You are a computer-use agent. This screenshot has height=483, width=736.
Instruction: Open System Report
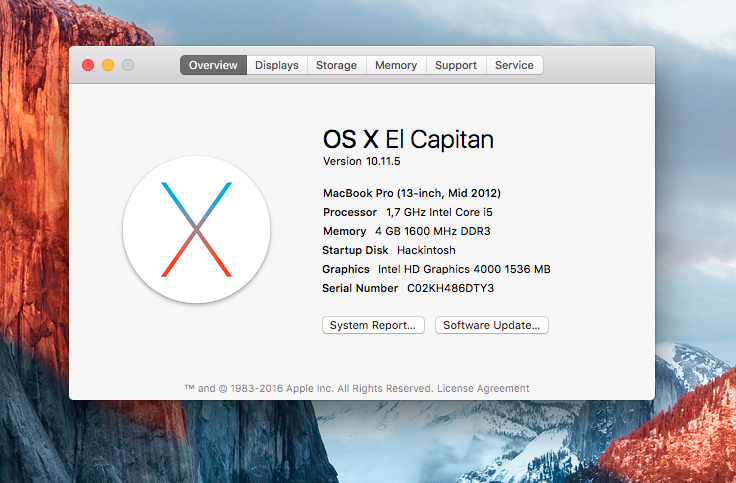[374, 325]
